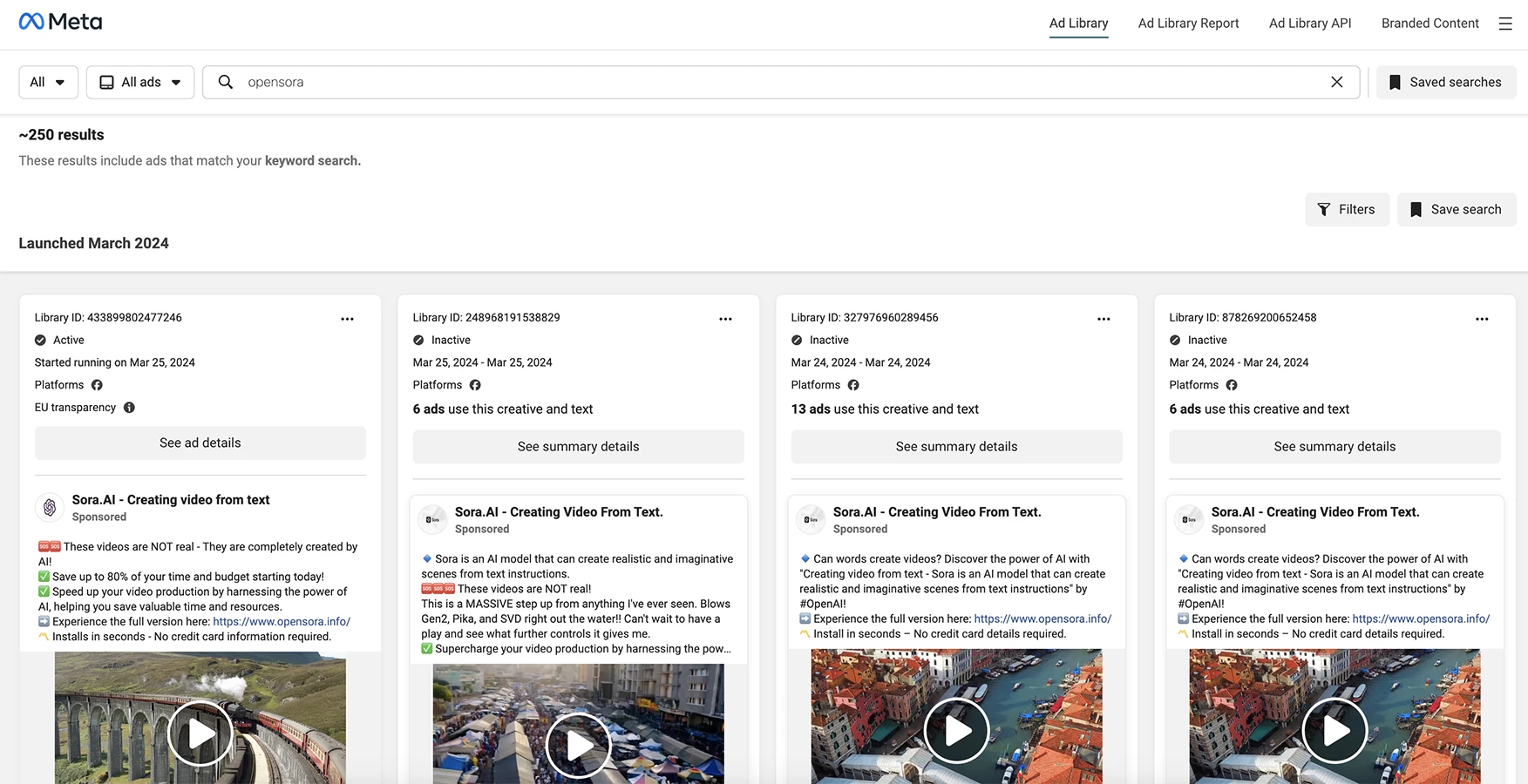Click the search magnifier icon
1528x784 pixels.
[x=226, y=82]
